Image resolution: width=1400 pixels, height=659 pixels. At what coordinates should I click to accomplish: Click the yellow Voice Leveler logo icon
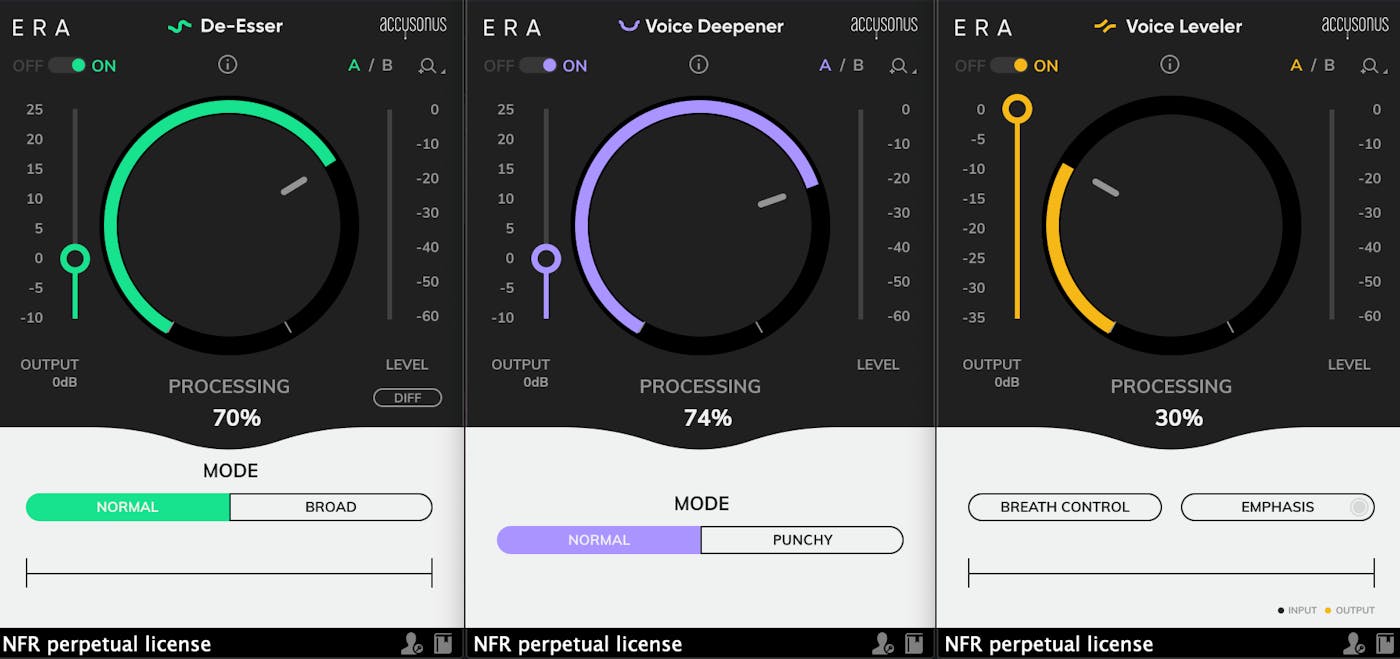pos(1105,26)
